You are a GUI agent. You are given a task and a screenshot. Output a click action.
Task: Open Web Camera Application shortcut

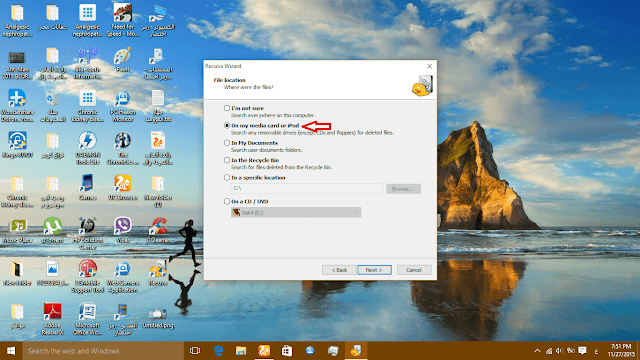point(122,277)
